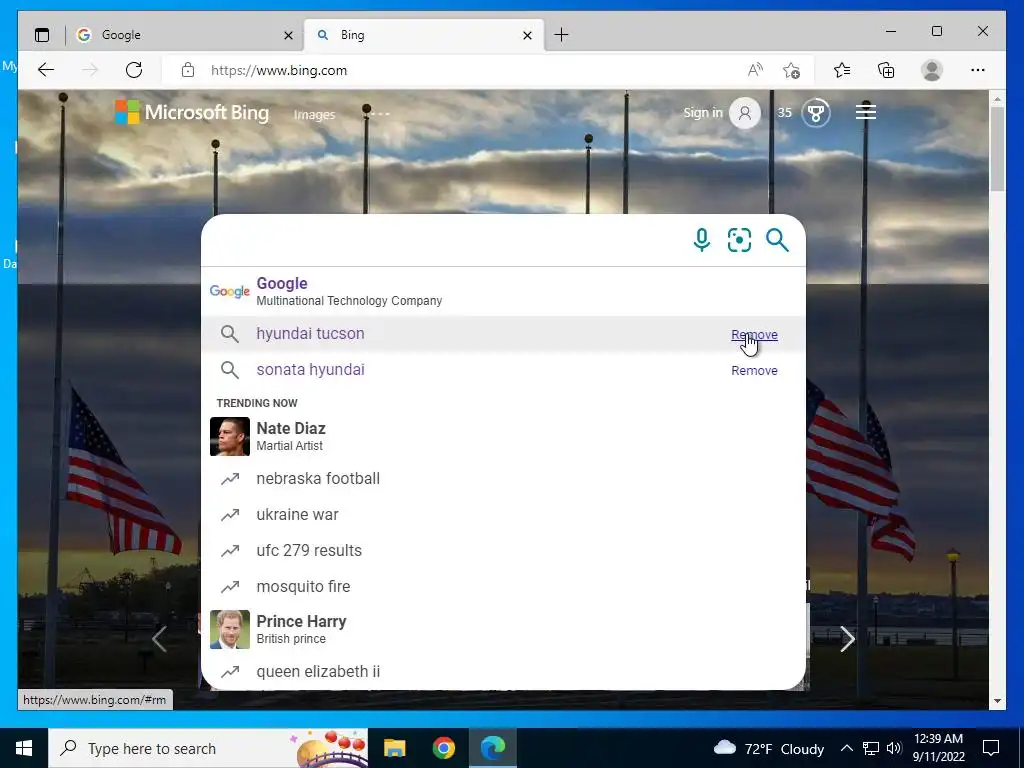Click the Microsoft Bing logo
Viewport: 1024px width, 768px height.
[x=192, y=112]
